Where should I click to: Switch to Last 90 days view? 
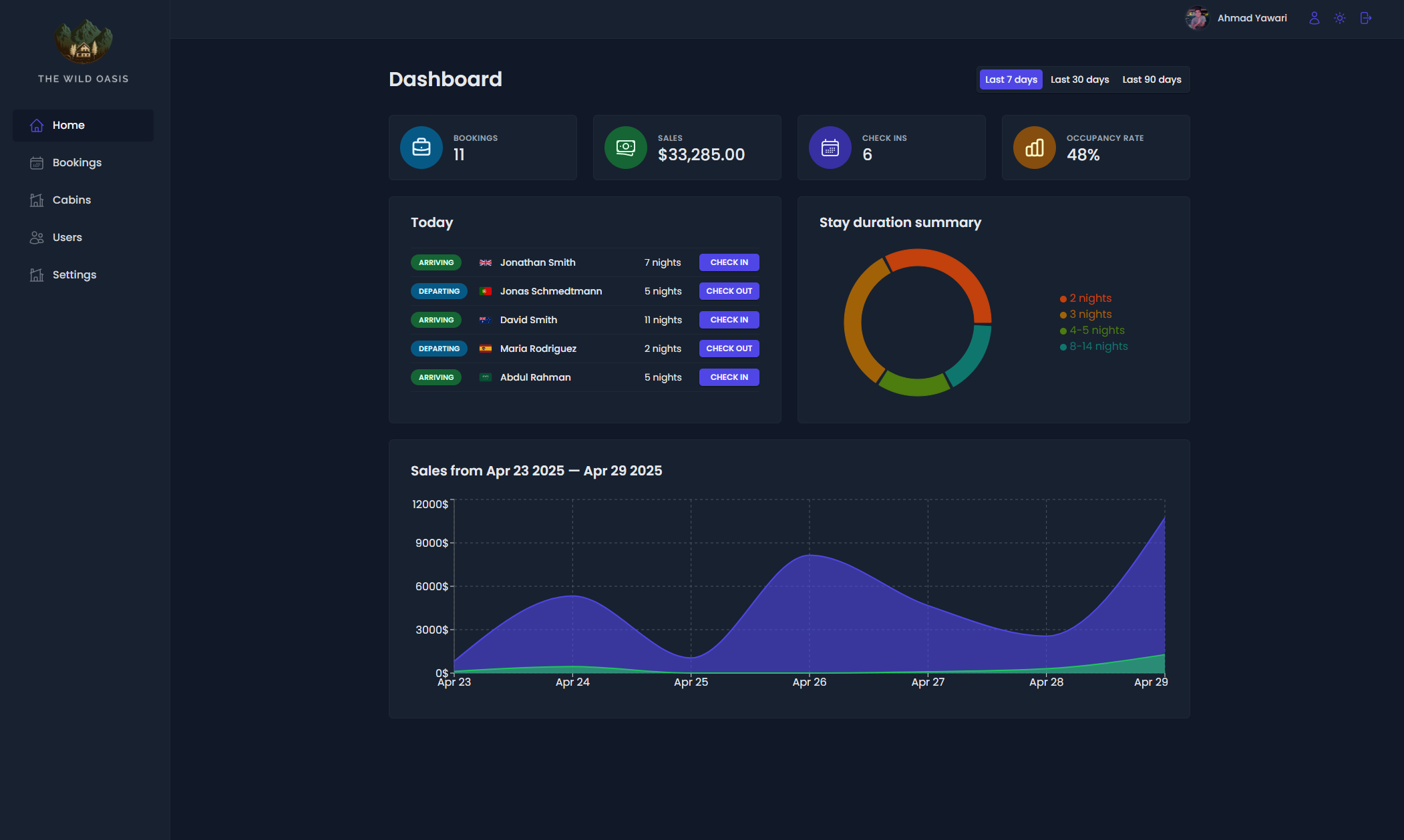click(x=1152, y=79)
